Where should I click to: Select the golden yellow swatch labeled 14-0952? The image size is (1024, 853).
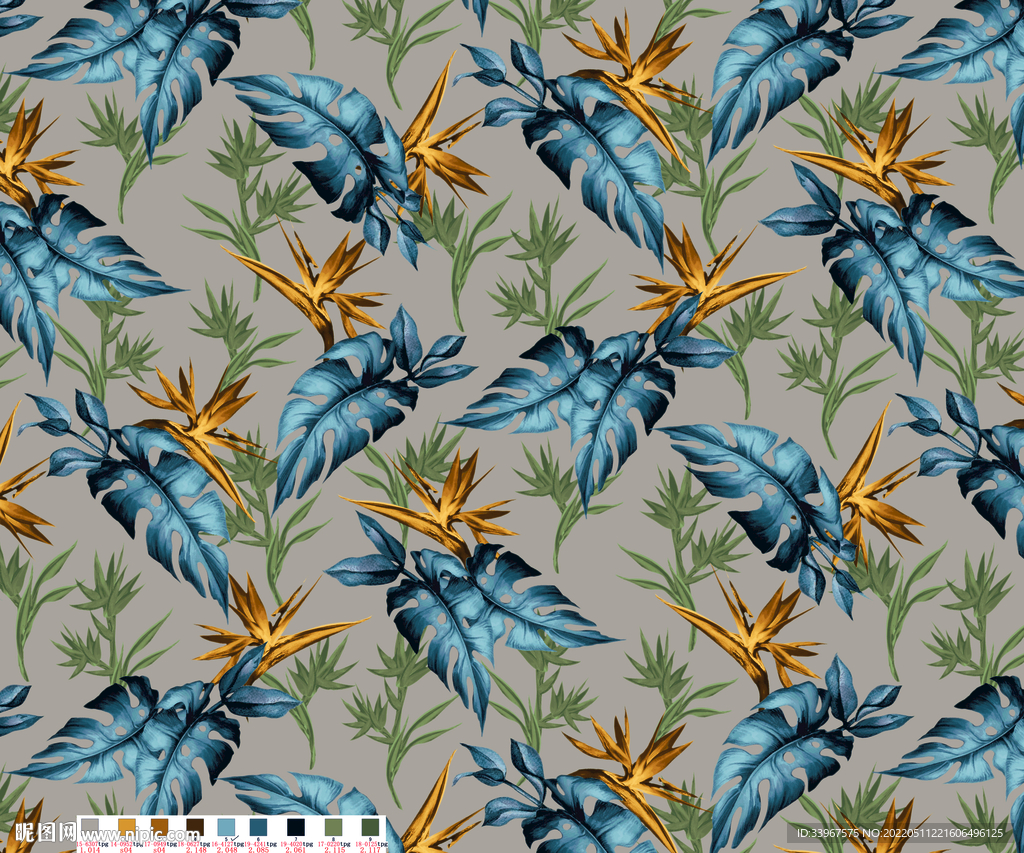(x=127, y=827)
